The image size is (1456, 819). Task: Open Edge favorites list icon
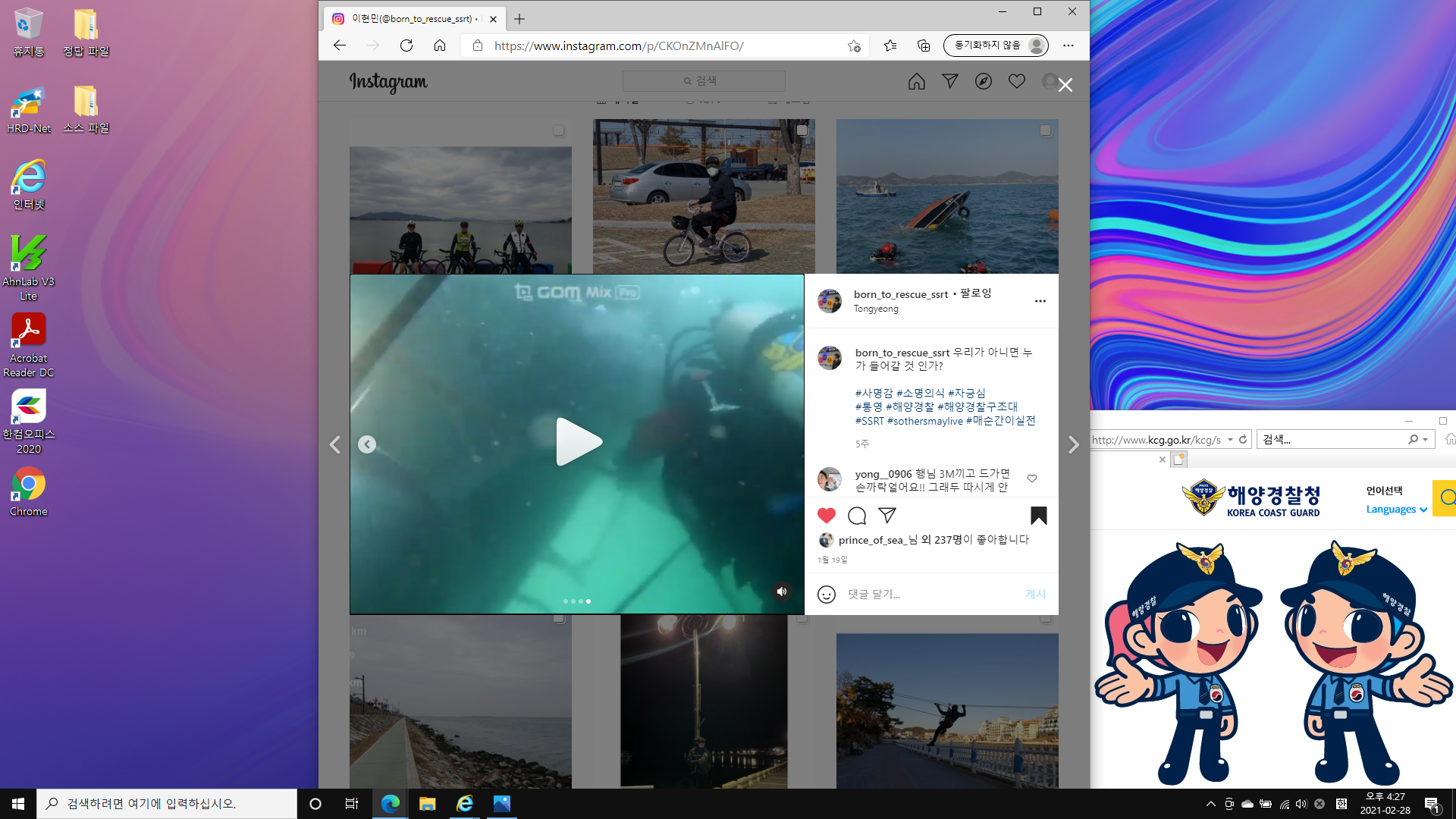[890, 45]
